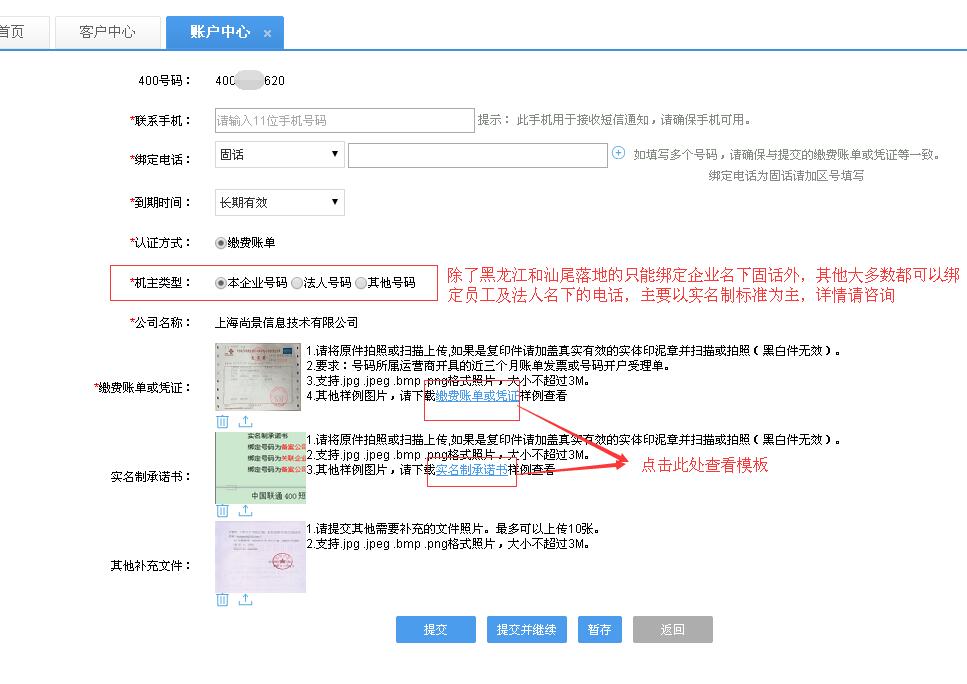Expand the 长期有效 到期时间 dropdown
Screen dimensions: 967x684
coord(280,203)
